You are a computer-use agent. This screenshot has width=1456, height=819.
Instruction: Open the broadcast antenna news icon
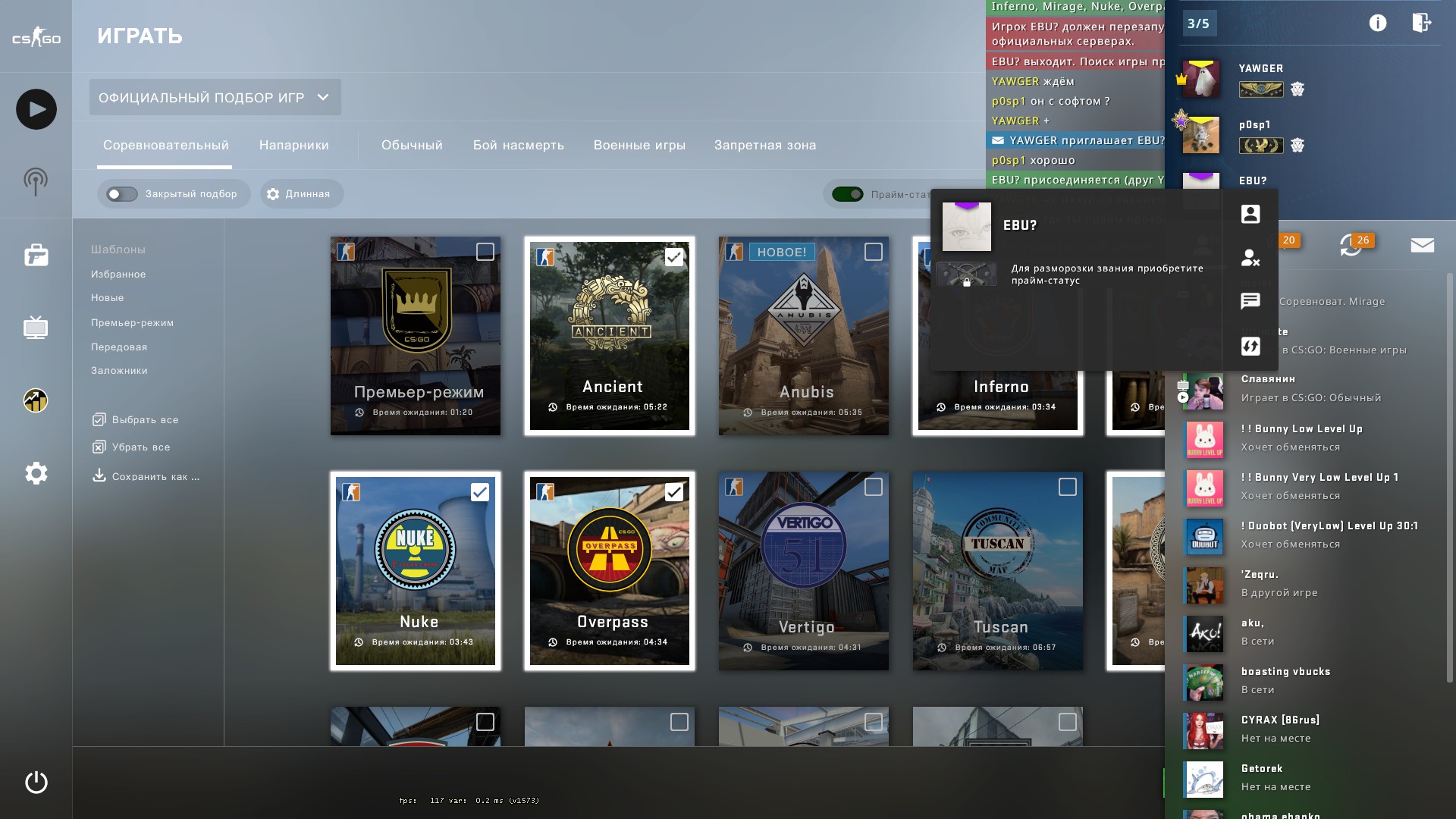(36, 182)
